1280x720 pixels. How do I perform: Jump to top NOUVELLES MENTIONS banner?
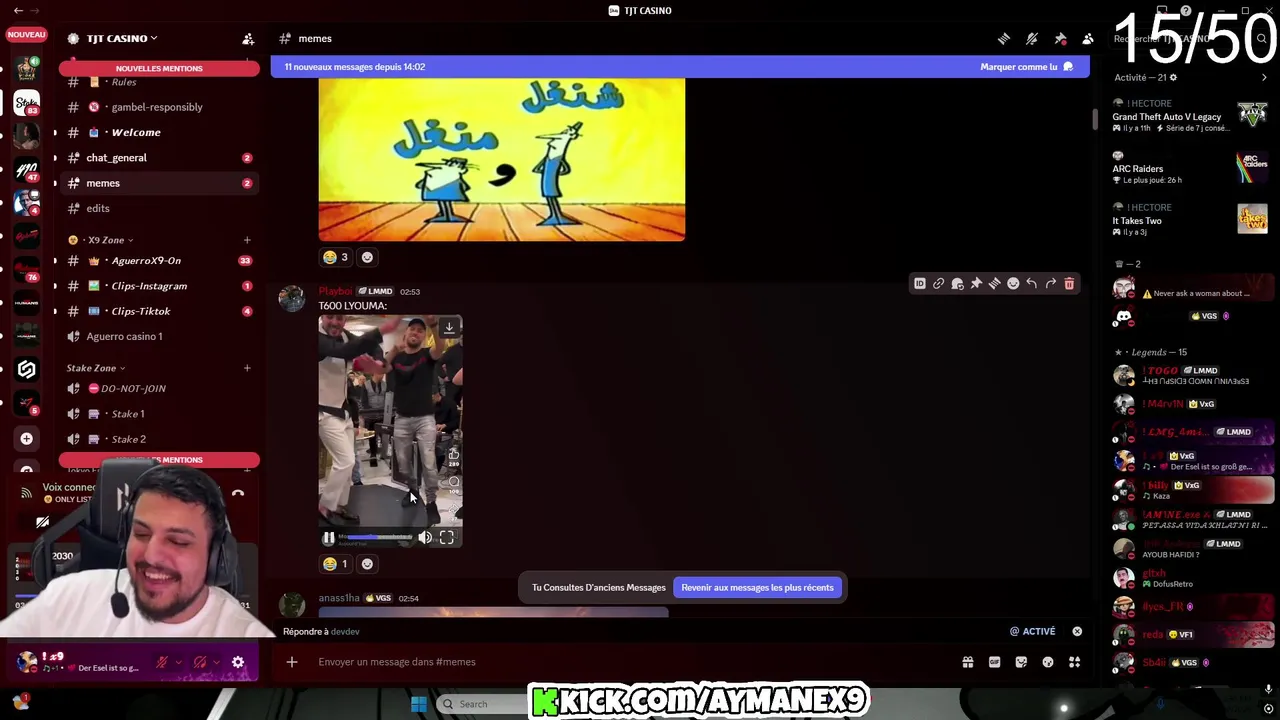(159, 68)
